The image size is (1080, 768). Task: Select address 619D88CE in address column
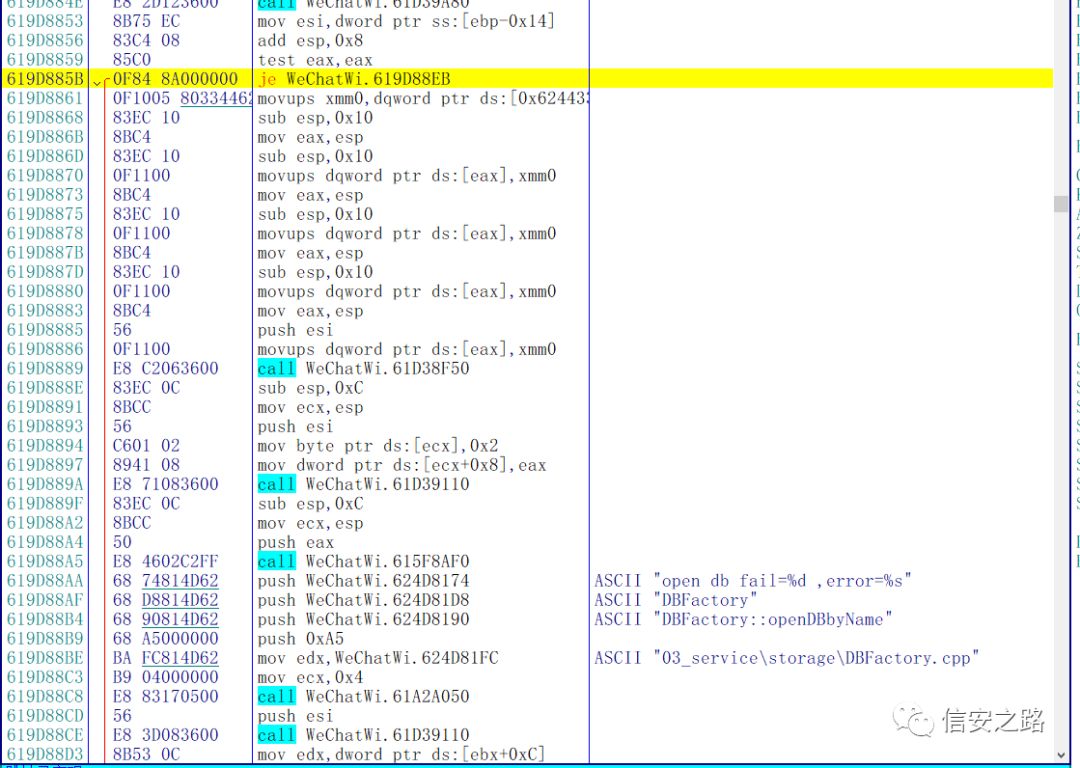pyautogui.click(x=45, y=735)
